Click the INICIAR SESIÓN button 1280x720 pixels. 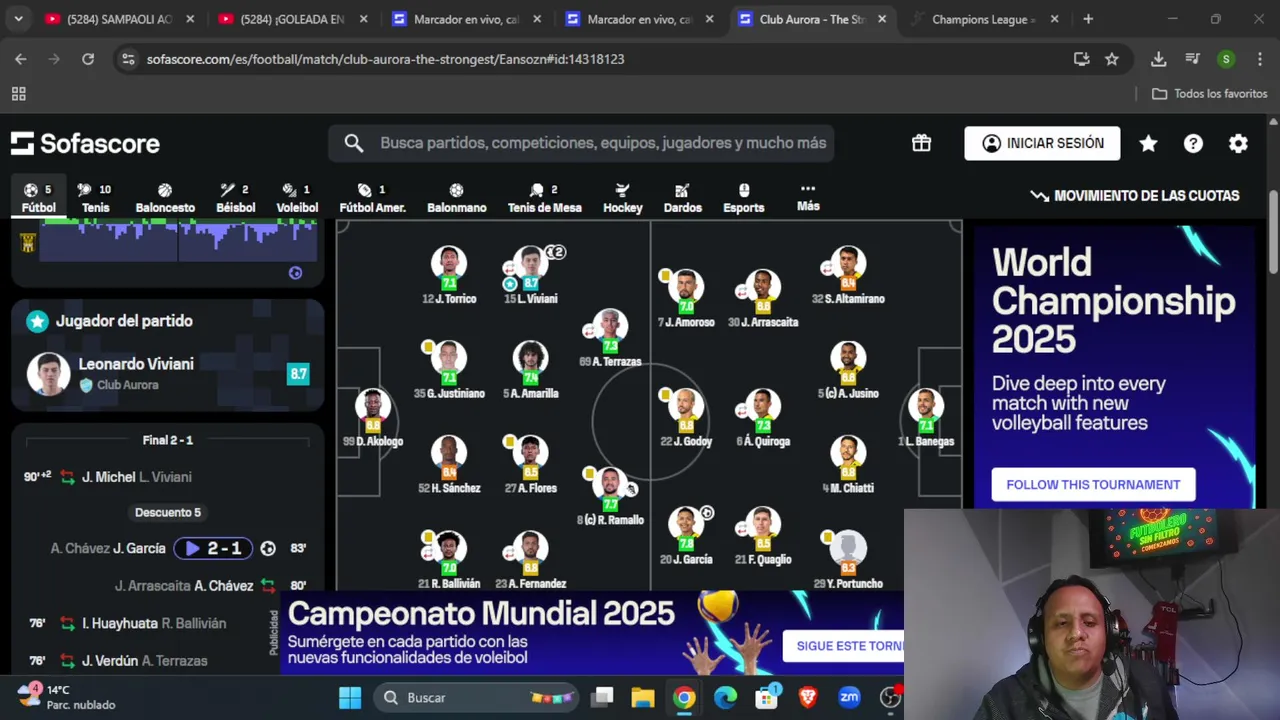[1042, 143]
